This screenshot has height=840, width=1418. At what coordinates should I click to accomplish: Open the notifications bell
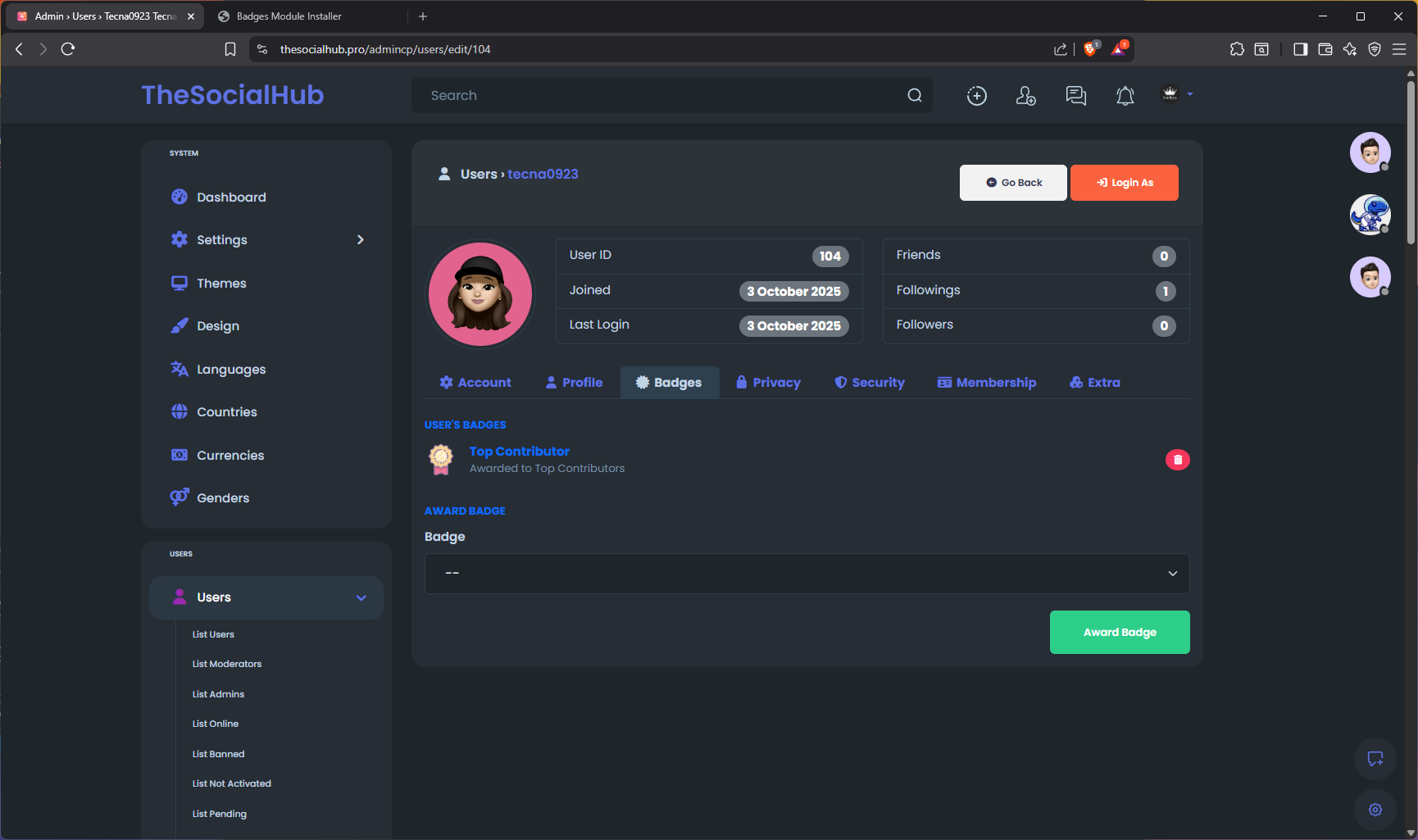[x=1125, y=96]
